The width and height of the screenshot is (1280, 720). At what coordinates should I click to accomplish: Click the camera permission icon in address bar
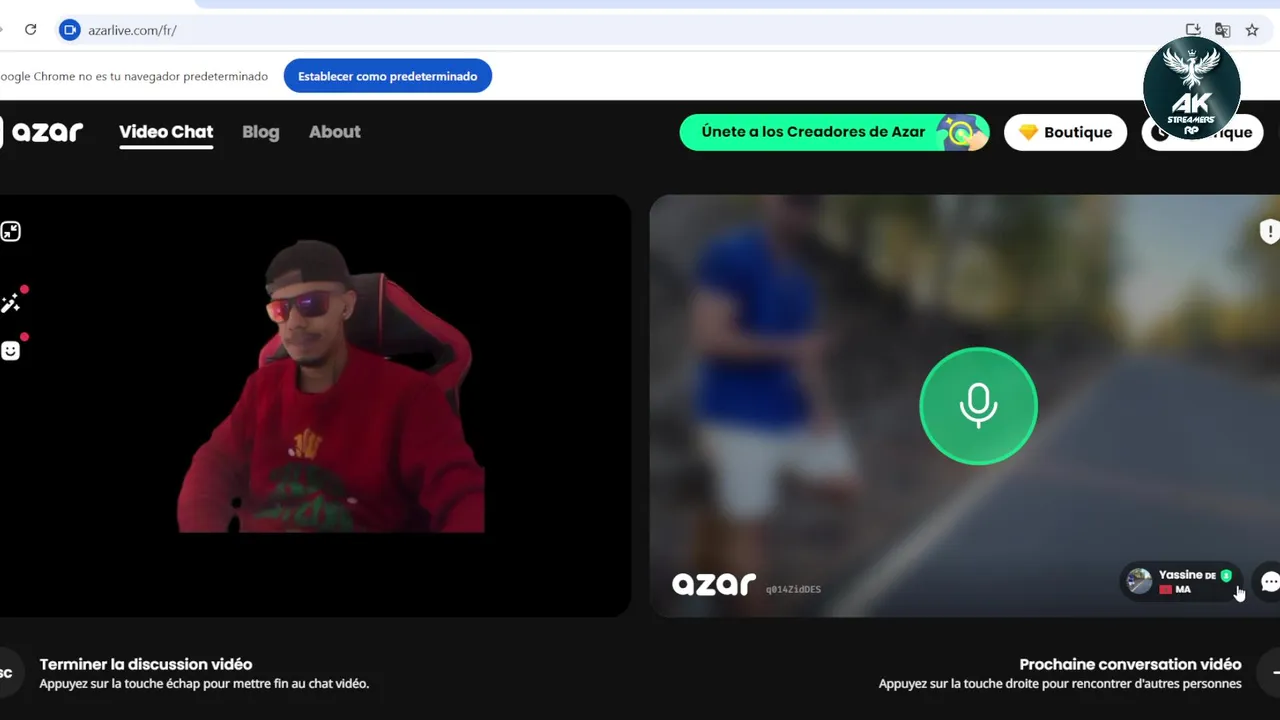[x=69, y=30]
